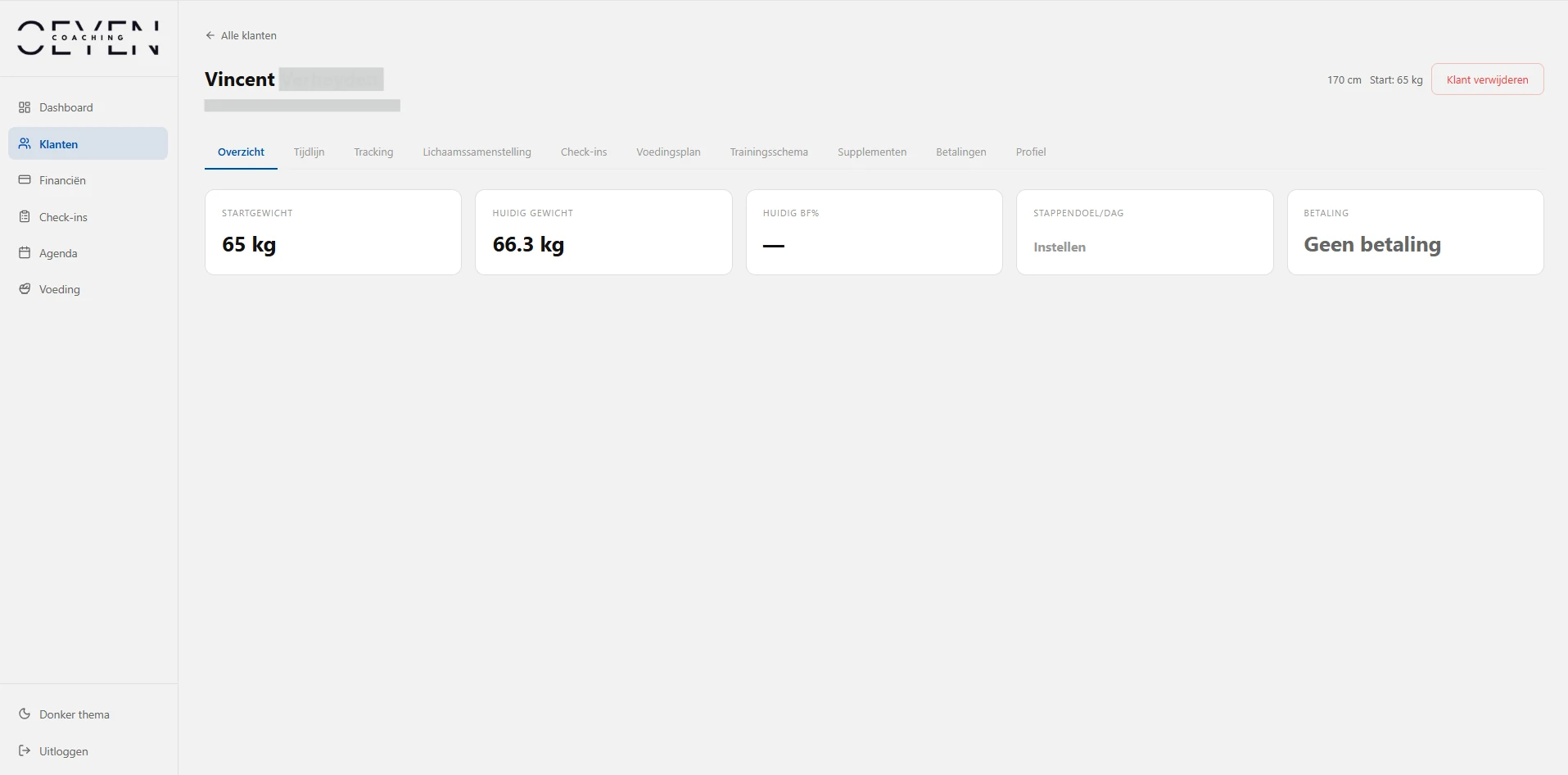This screenshot has height=775, width=1568.
Task: Click the Voeding food icon
Action: point(25,289)
